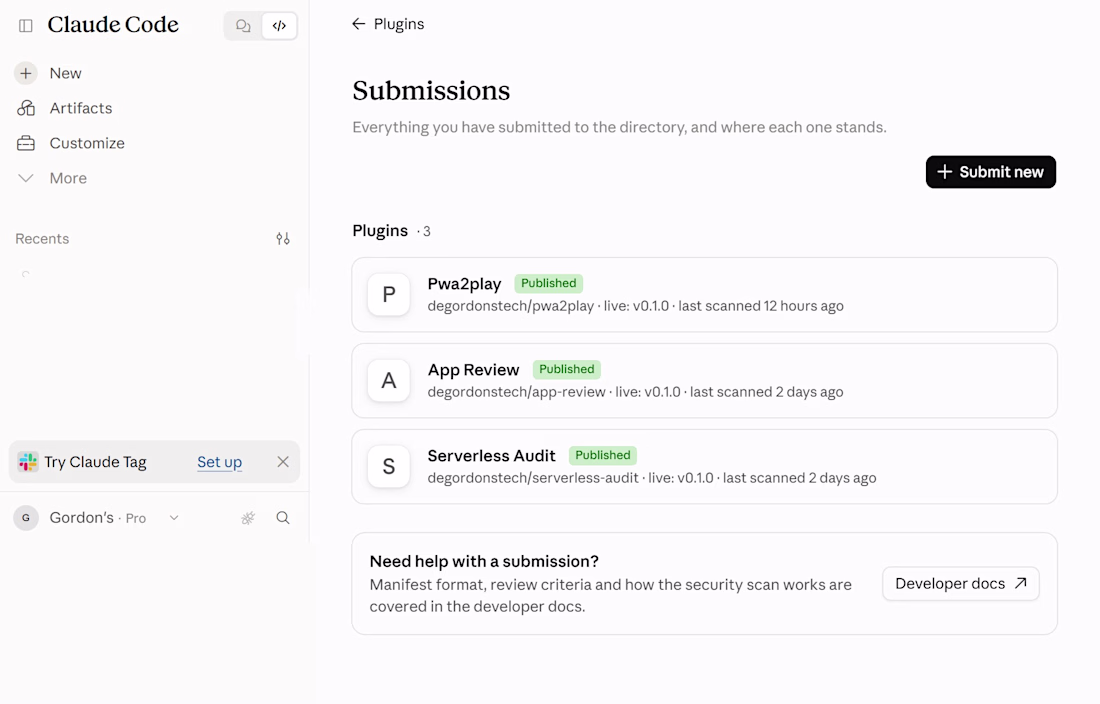1100x704 pixels.
Task: Switch to code mode toggle
Action: 279,26
